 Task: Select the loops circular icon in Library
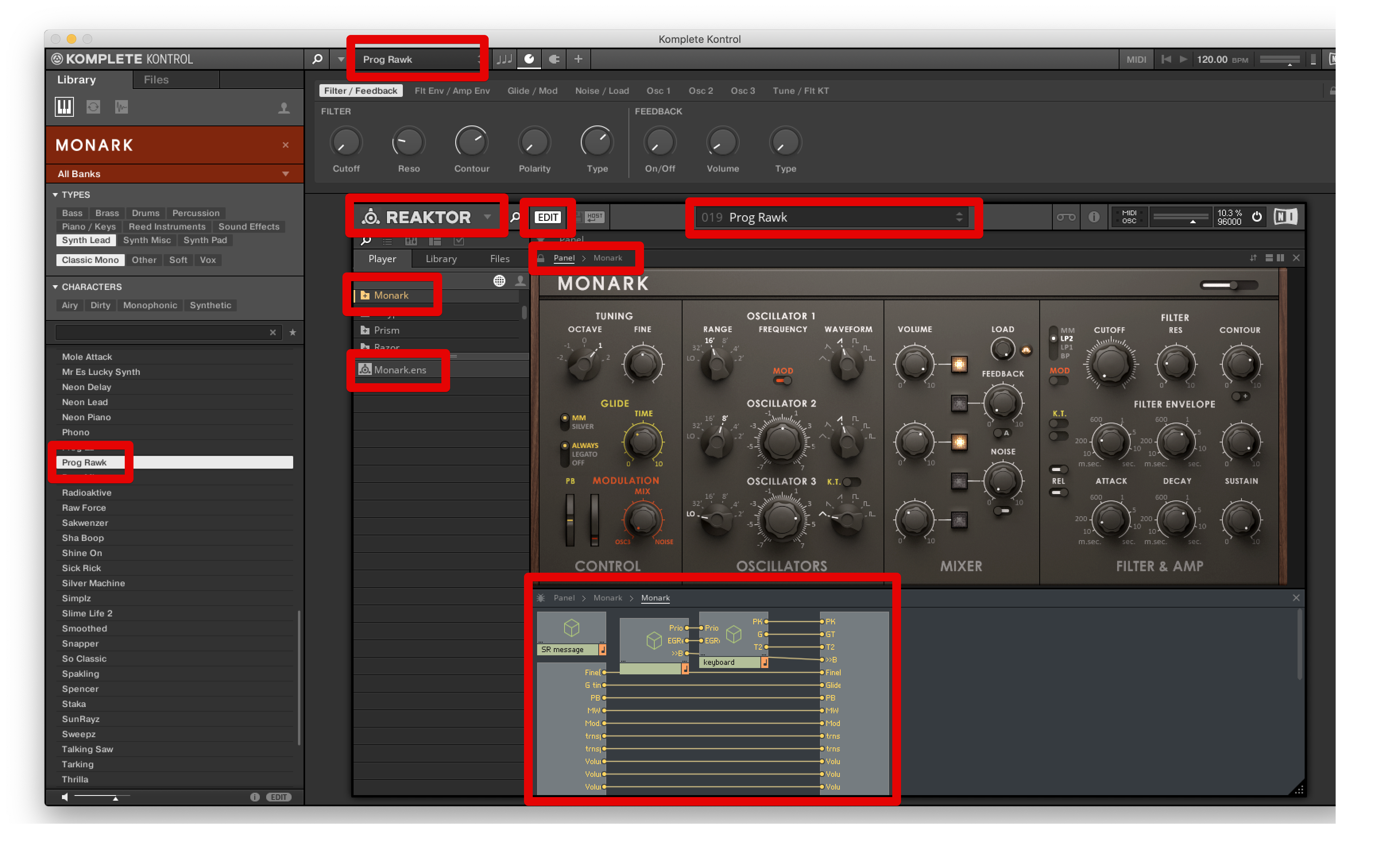93,107
